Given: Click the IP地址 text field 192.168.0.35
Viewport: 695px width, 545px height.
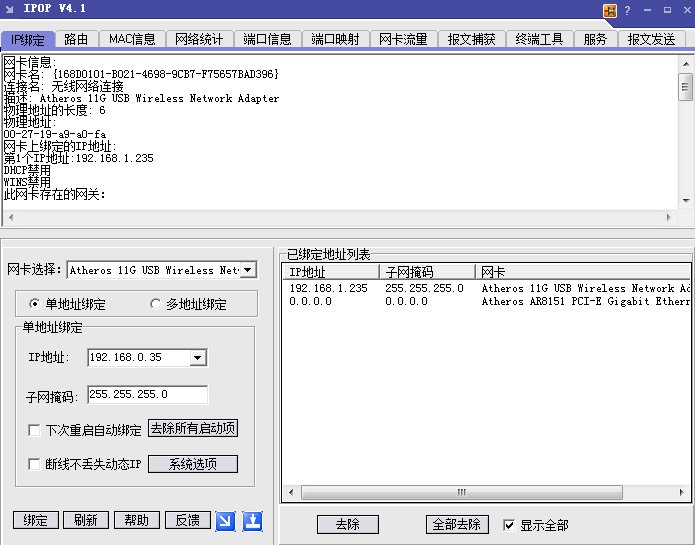Looking at the screenshot, I should 139,358.
